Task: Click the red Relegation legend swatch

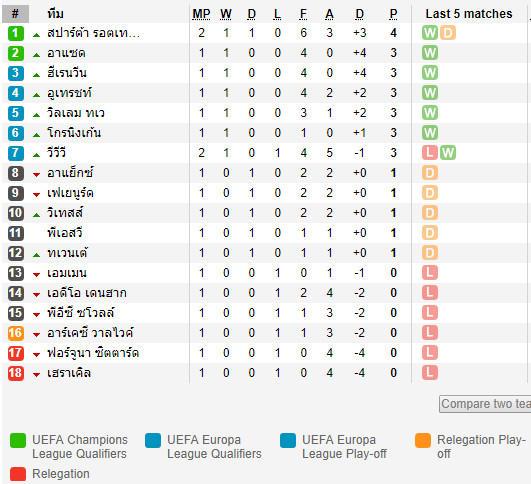Action: 18,474
